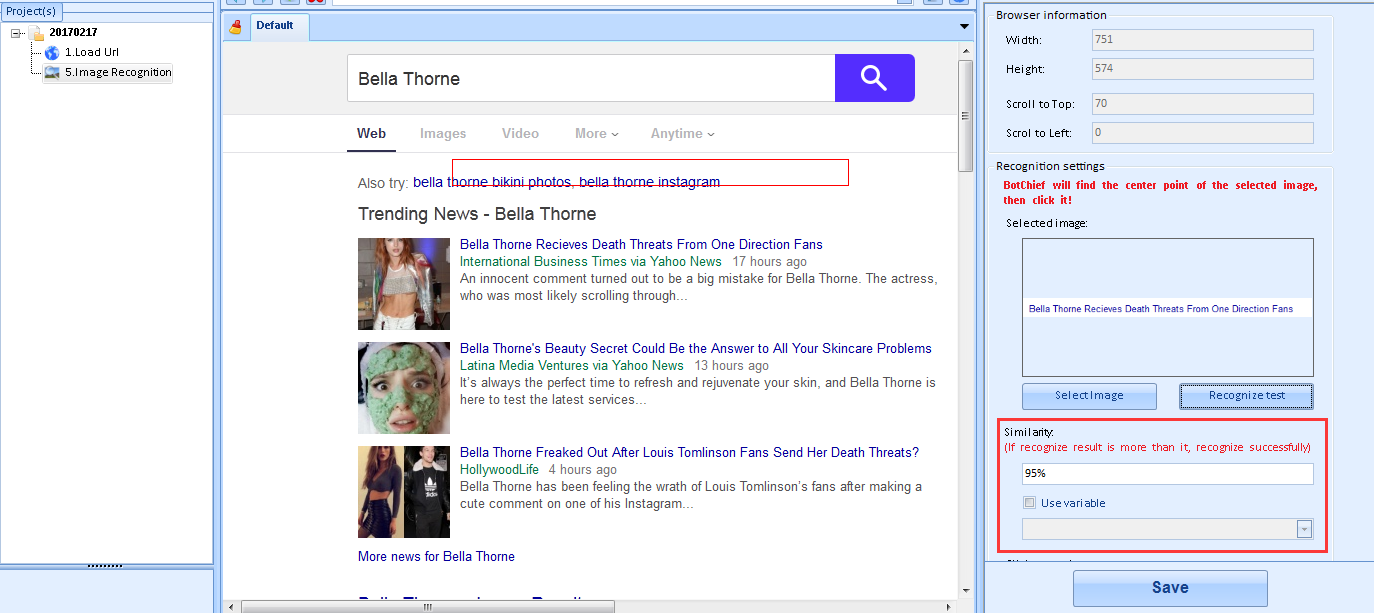The width and height of the screenshot is (1374, 613).
Task: Click the Similarity percentage input field
Action: point(1166,474)
